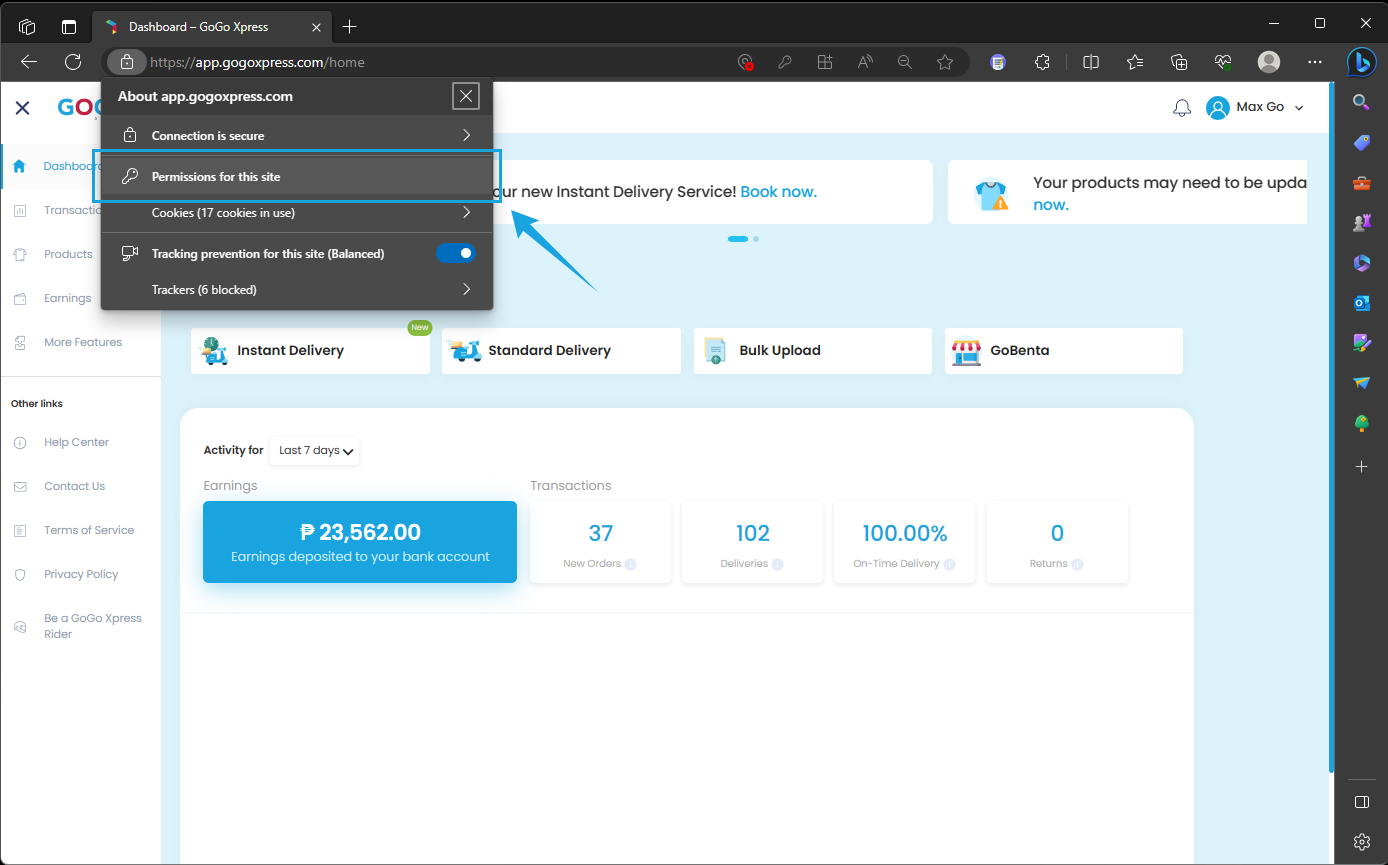Open the Max Go account dropdown

point(1256,108)
